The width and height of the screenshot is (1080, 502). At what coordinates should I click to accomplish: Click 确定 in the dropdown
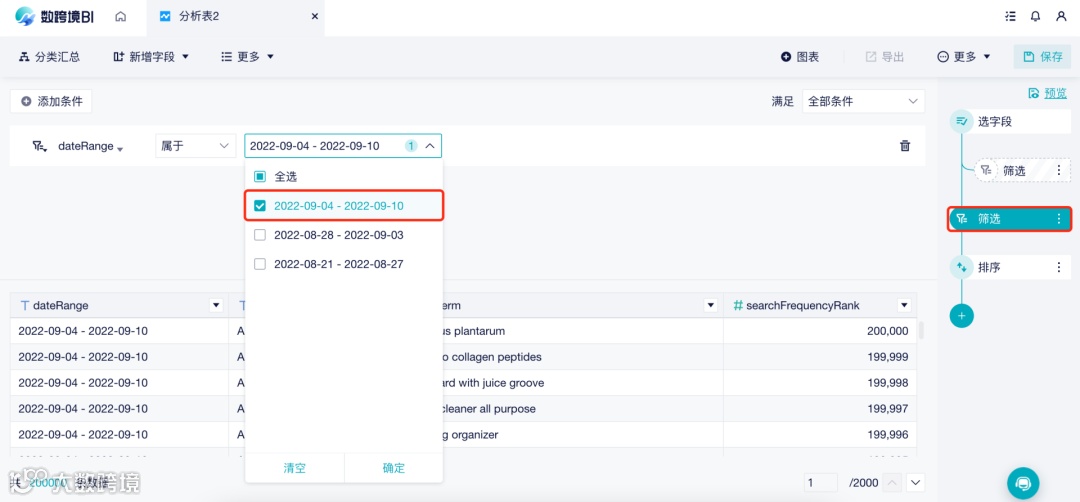394,468
